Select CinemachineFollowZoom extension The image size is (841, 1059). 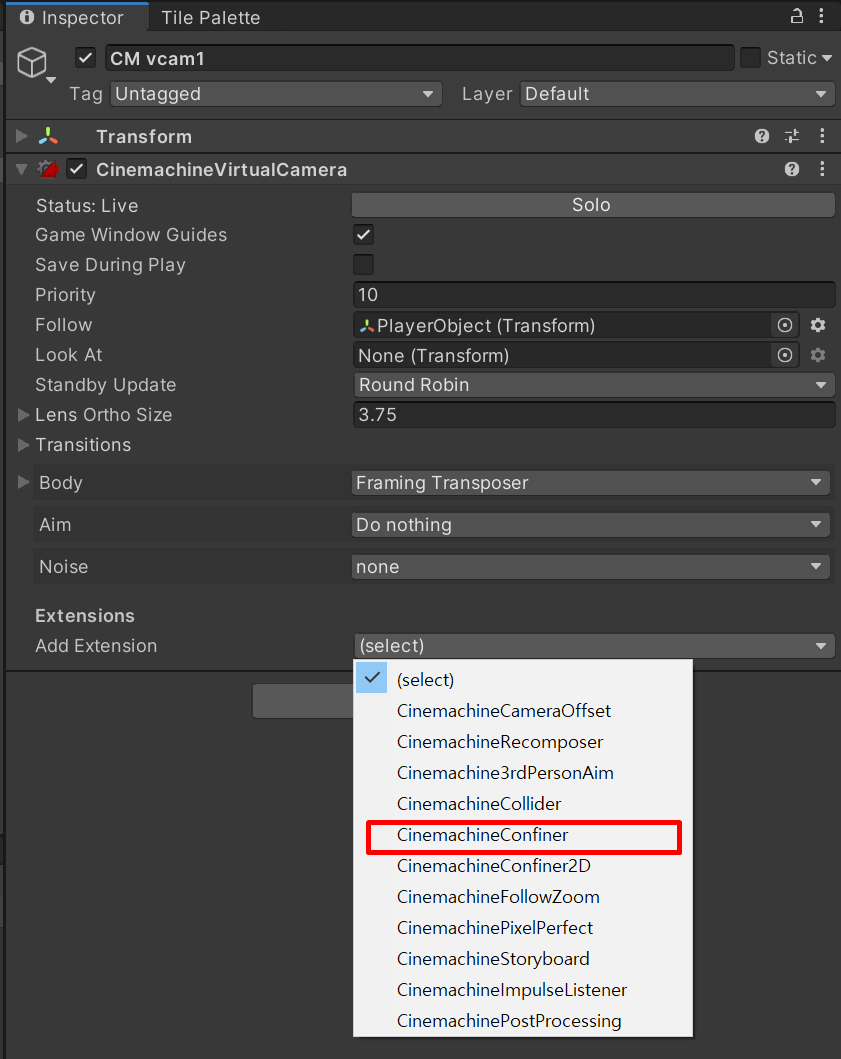pos(524,897)
